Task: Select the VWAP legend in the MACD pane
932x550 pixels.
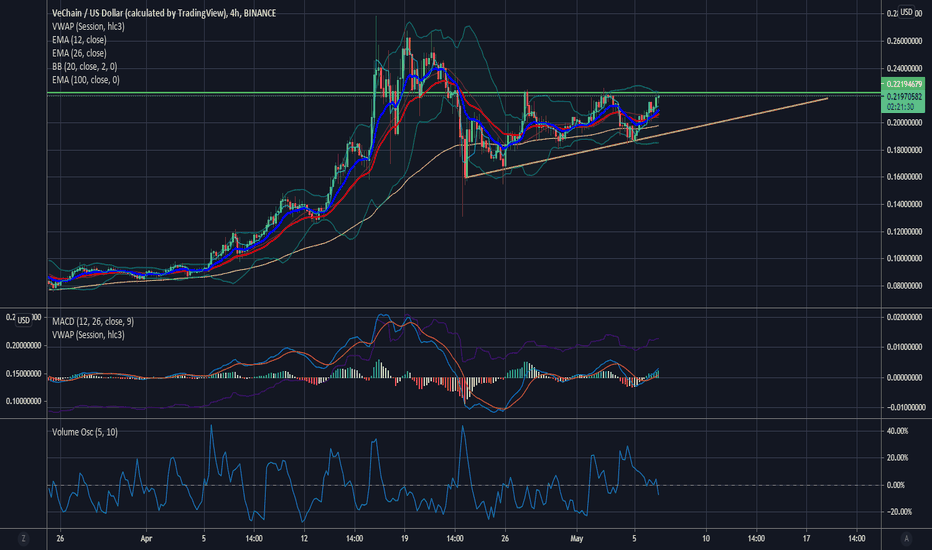Action: click(x=88, y=335)
